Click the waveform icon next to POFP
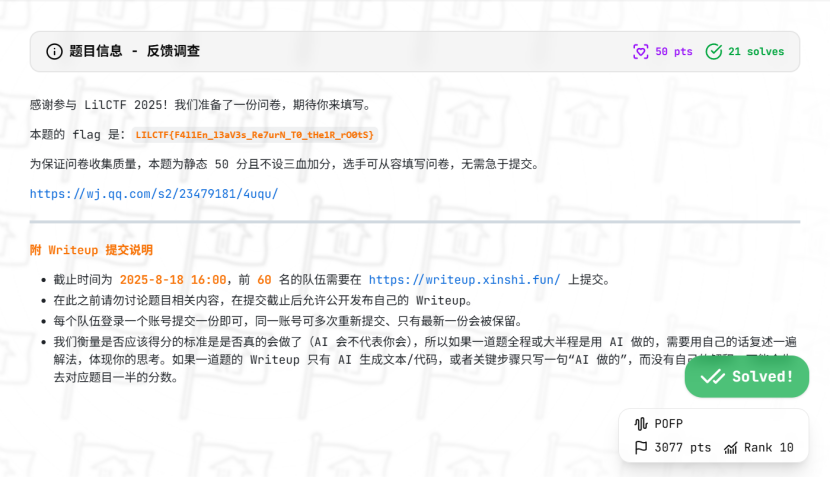Screen dimensions: 830x477 [x=640, y=424]
